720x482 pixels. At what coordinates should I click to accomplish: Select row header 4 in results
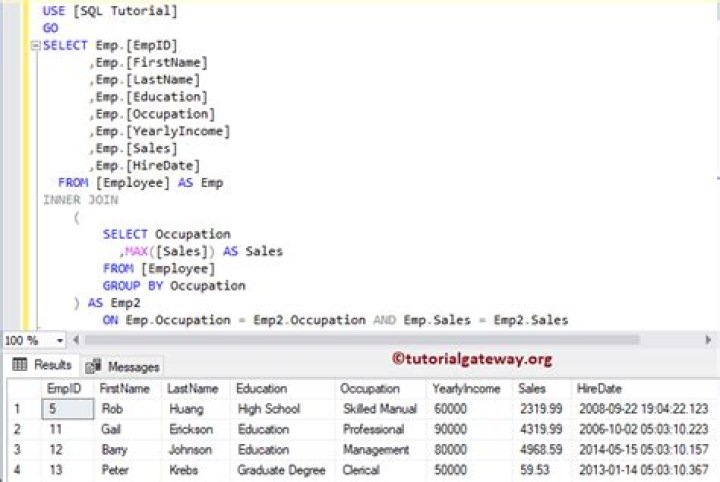[24, 470]
